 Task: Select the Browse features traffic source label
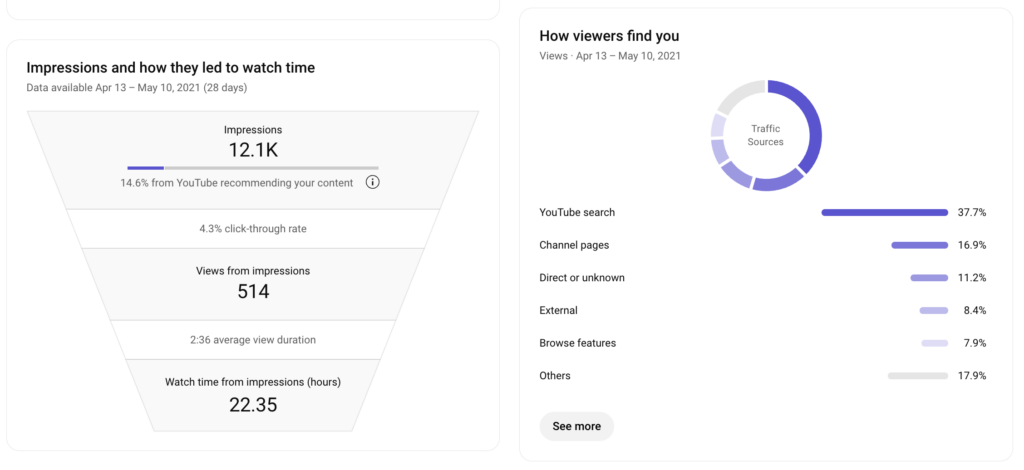pos(577,343)
